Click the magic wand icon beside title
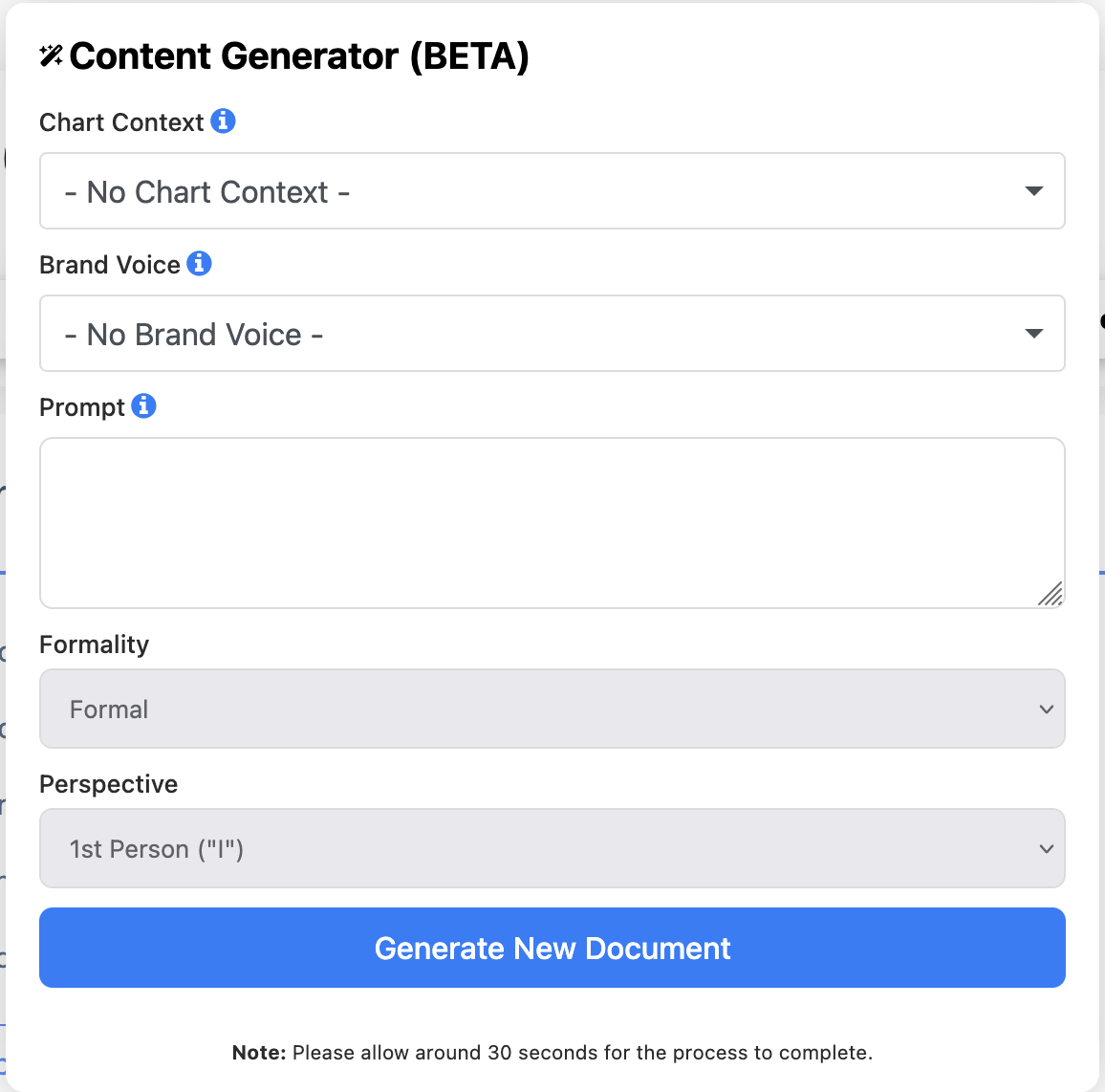 (51, 55)
